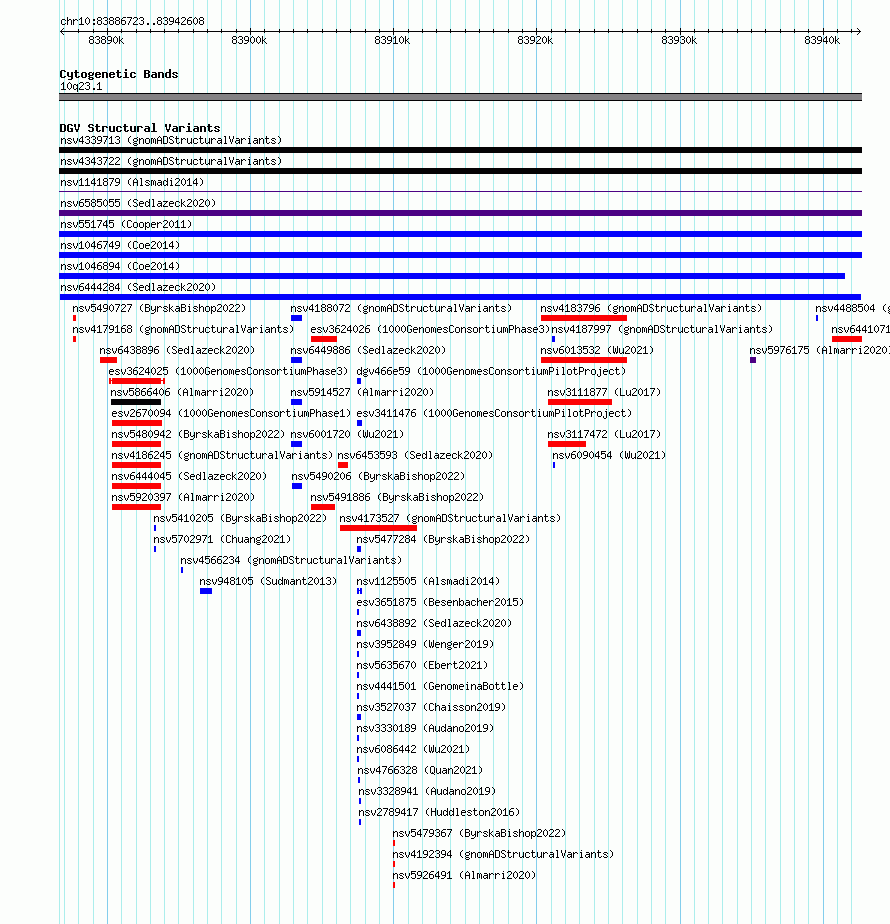
Task: Click blue bar under nsv4188072
Action: pos(296,318)
